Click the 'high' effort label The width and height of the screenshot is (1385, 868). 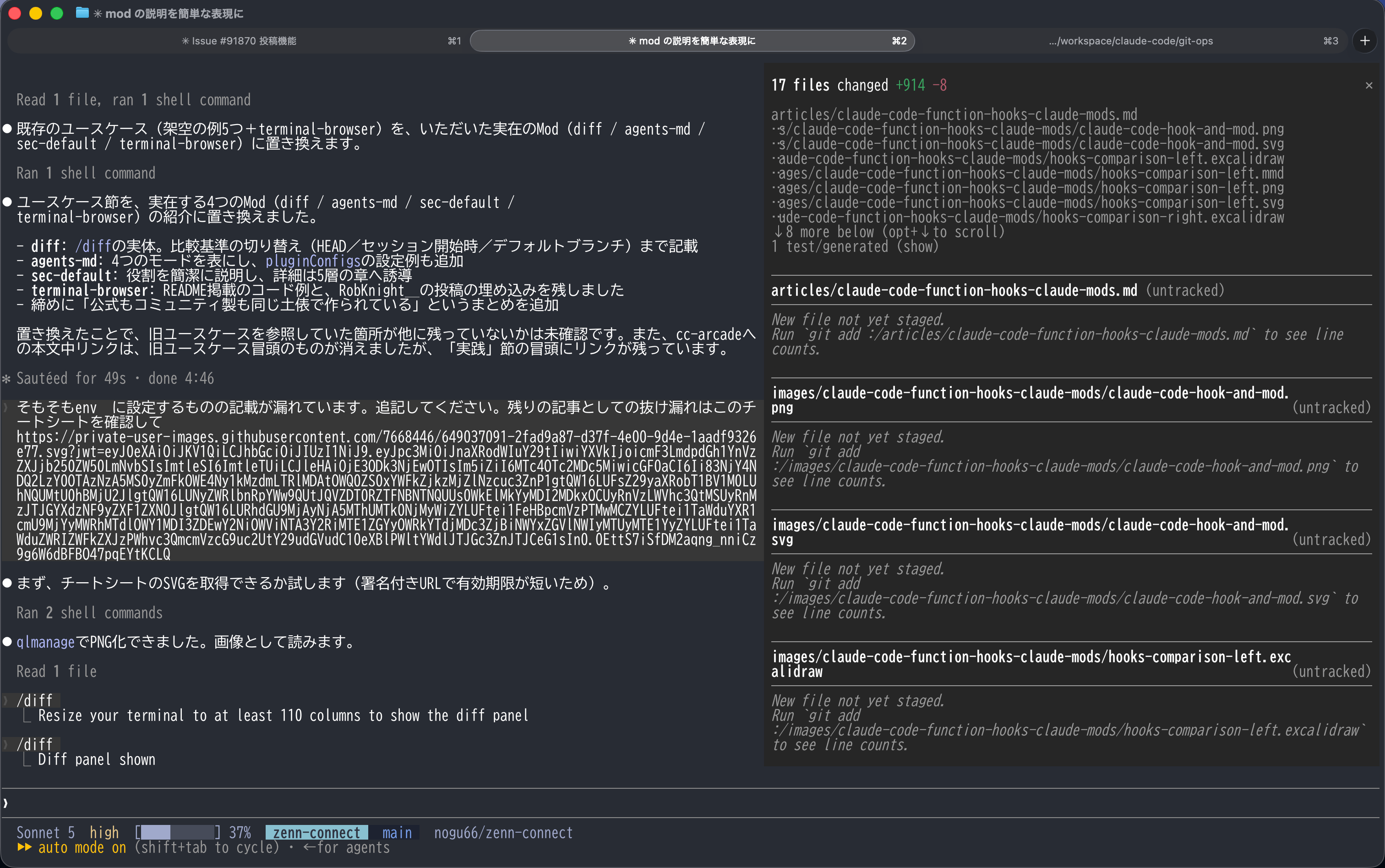click(104, 832)
